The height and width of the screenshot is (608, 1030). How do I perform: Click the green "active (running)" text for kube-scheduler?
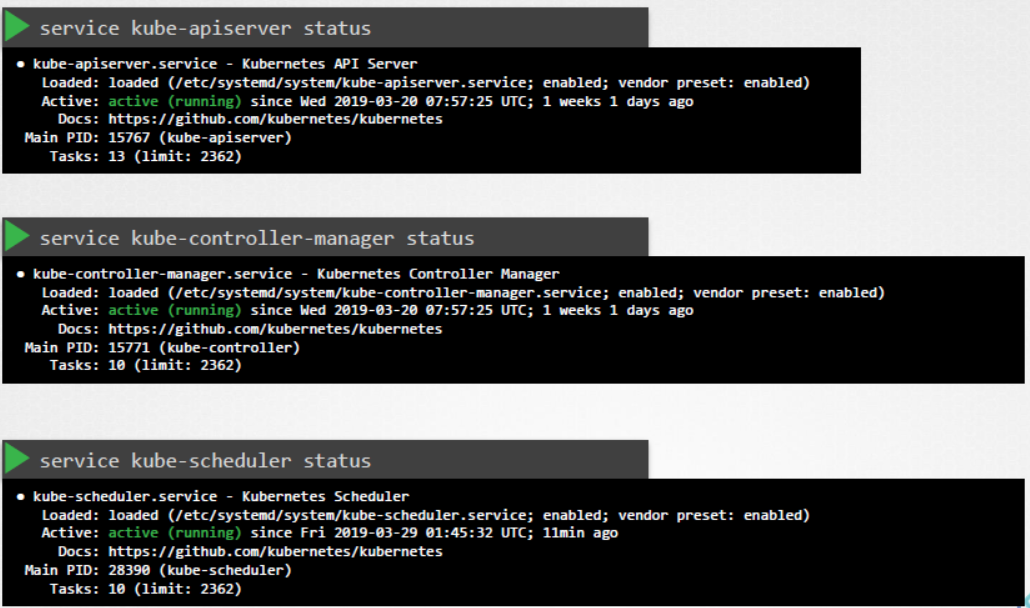click(175, 534)
